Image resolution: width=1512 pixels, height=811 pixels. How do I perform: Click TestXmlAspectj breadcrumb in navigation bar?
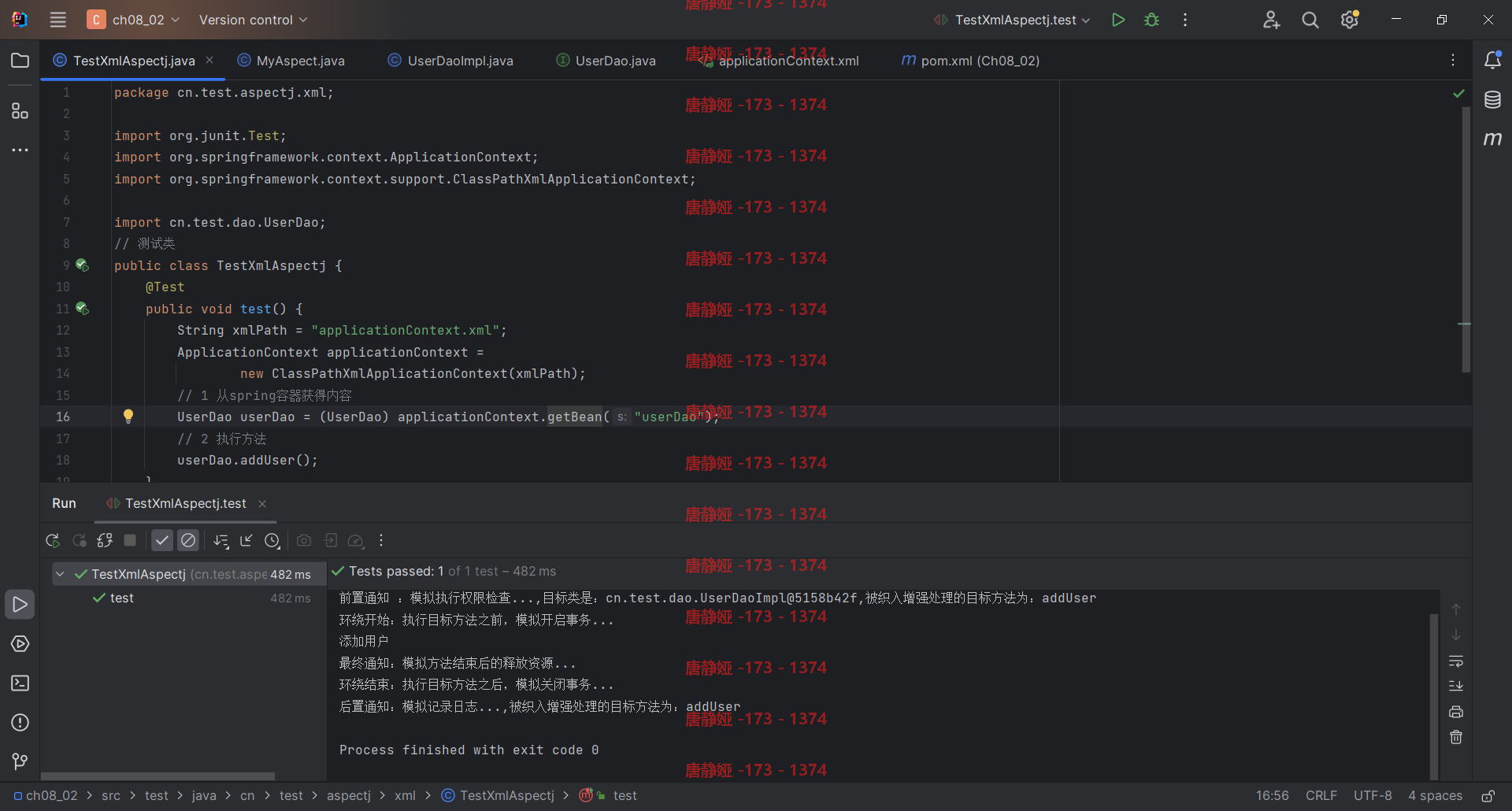pyautogui.click(x=498, y=796)
